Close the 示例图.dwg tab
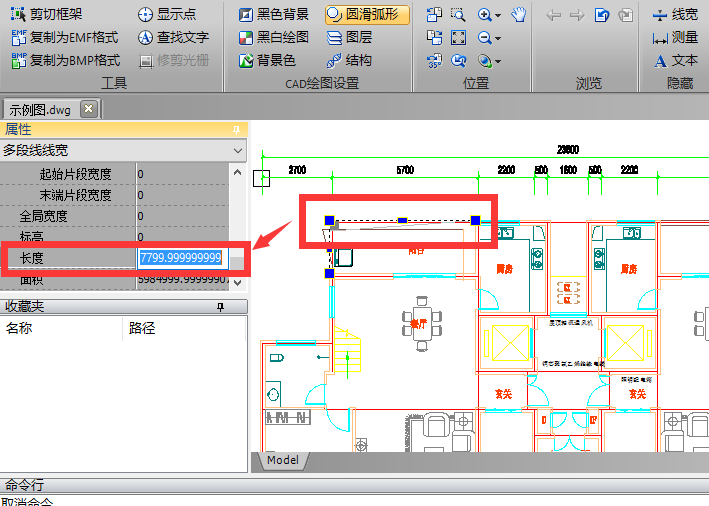The height and width of the screenshot is (506, 709). point(89,109)
